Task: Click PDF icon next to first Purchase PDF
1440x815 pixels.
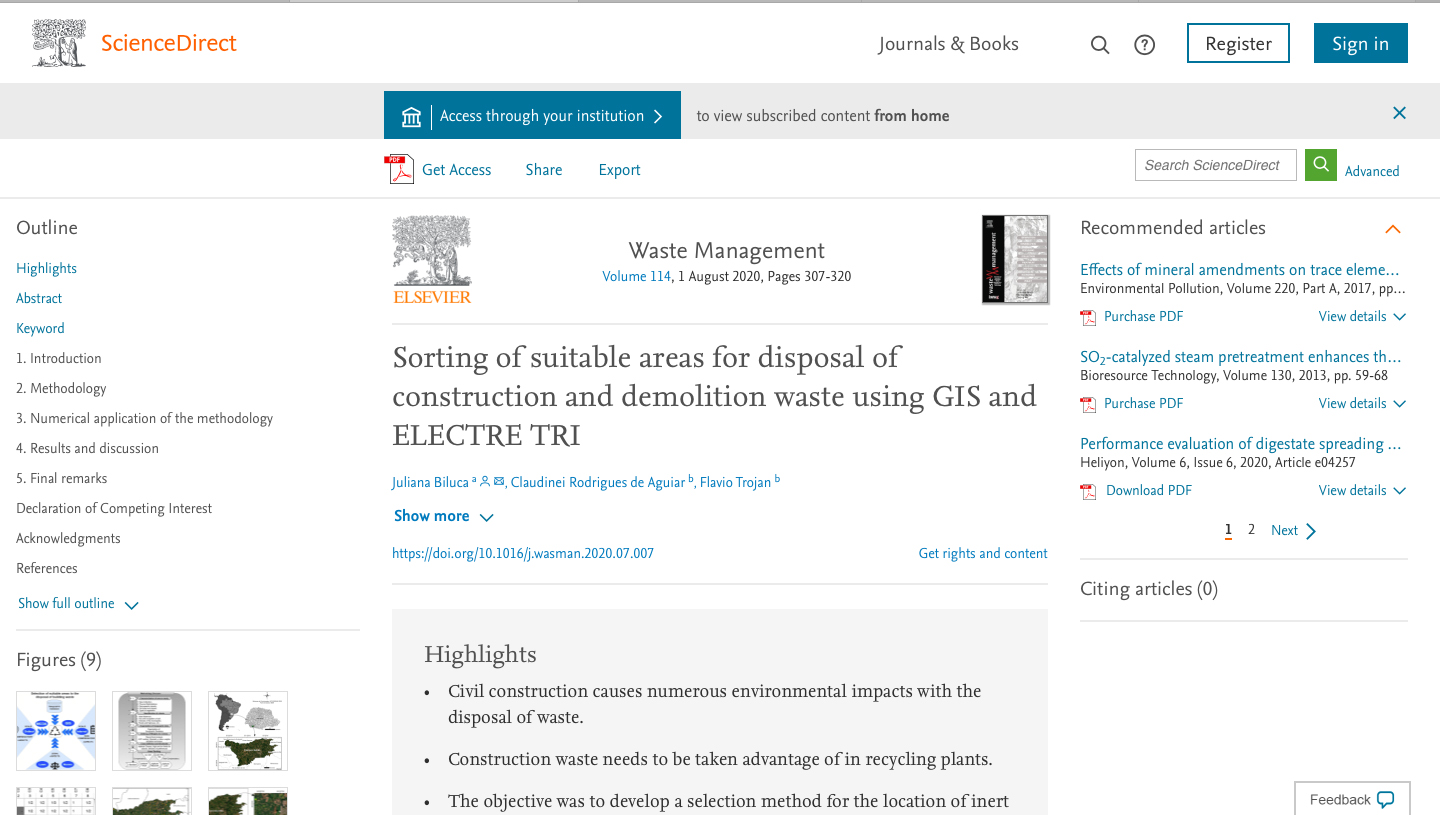Action: point(1089,318)
